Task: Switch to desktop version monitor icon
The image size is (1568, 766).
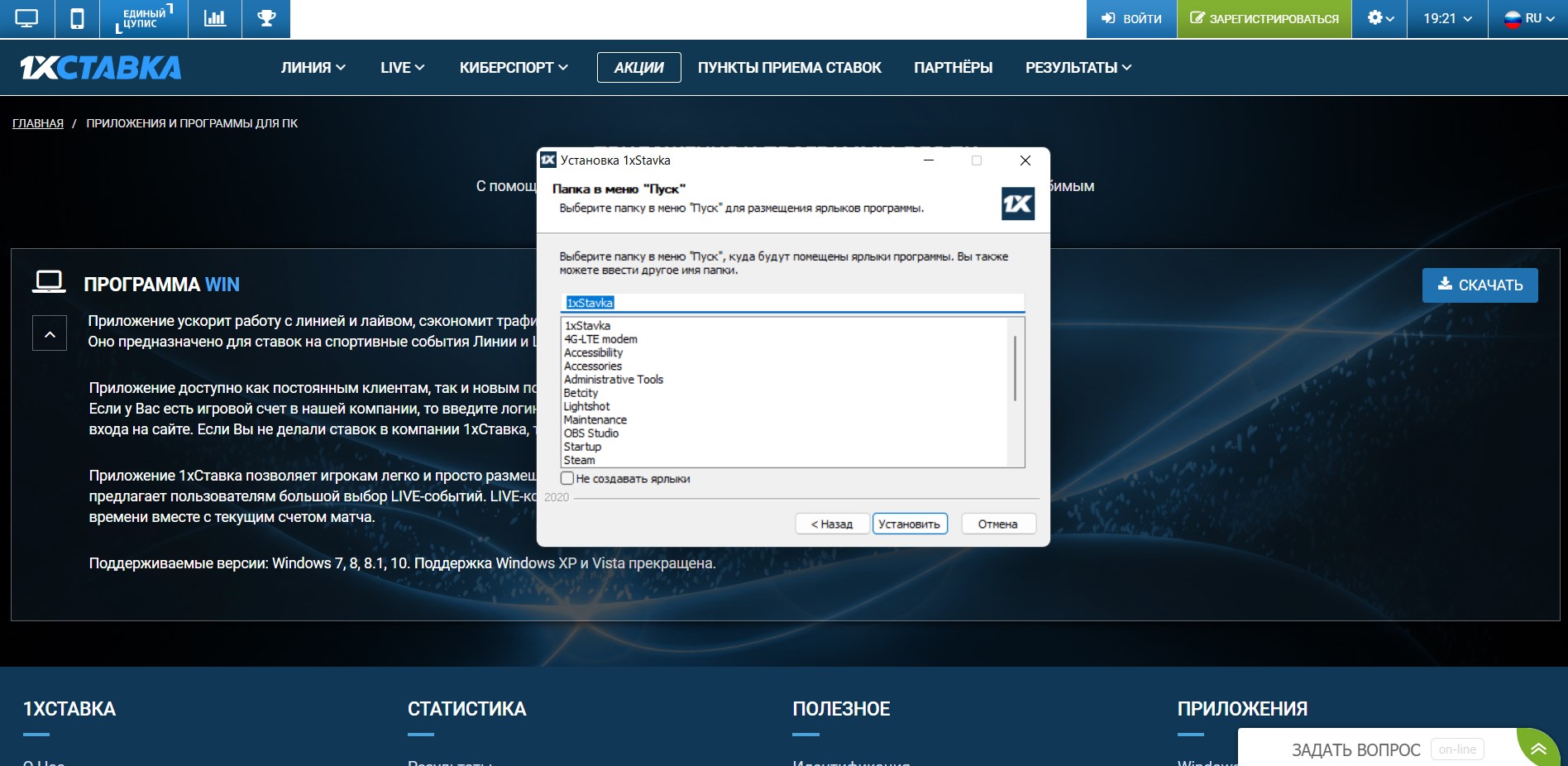Action: pos(26,18)
